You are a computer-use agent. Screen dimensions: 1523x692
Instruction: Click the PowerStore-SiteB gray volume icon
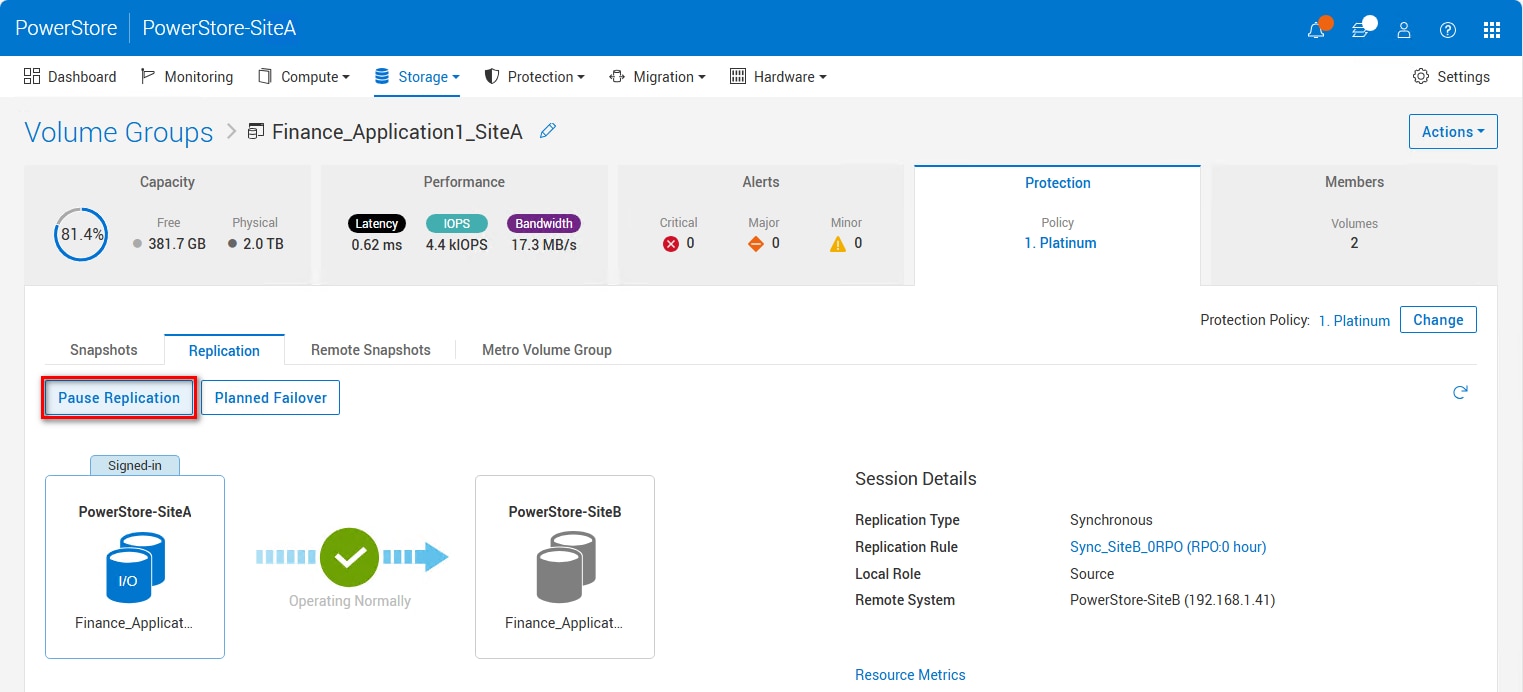click(x=565, y=568)
